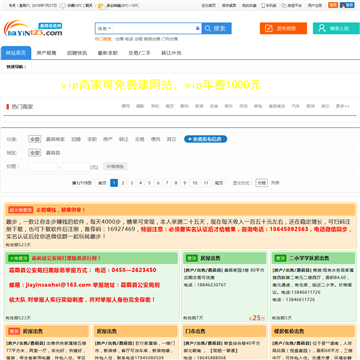The height and width of the screenshot is (360, 360).
Task: Click the orange 登录 login button
Action: pos(333,5)
